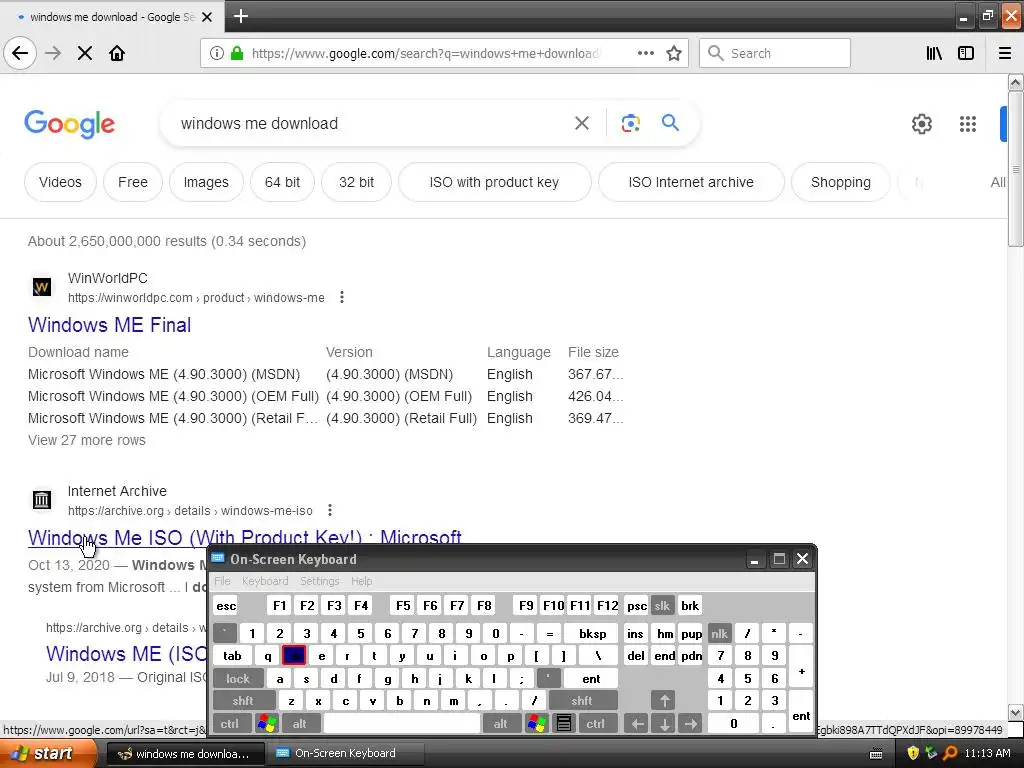Expand 'View 27 more rows' link
This screenshot has width=1024, height=768.
pos(87,440)
